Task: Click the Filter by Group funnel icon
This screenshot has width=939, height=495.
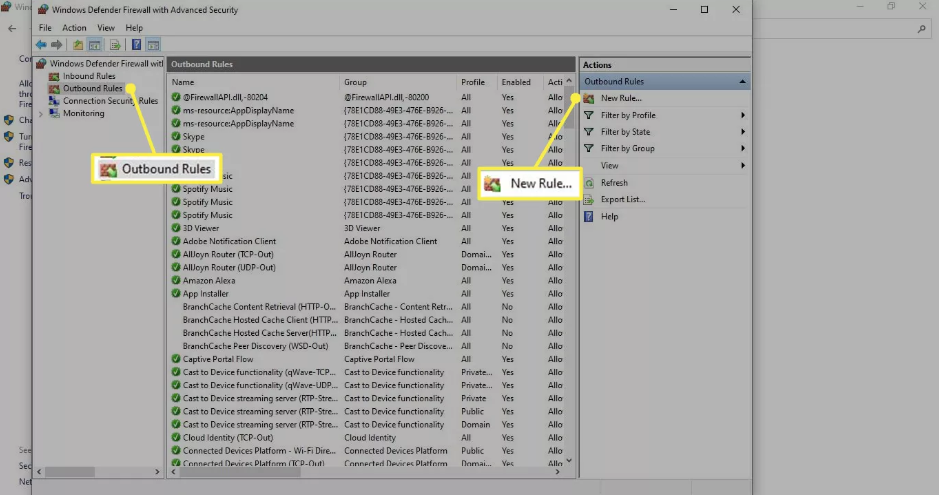Action: click(x=589, y=148)
